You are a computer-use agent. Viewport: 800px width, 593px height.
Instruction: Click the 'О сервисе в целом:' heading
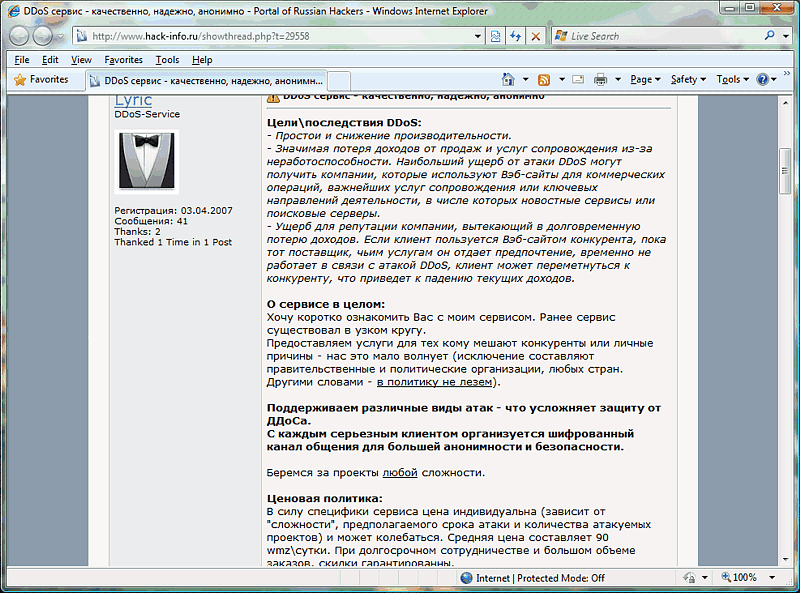coord(326,304)
